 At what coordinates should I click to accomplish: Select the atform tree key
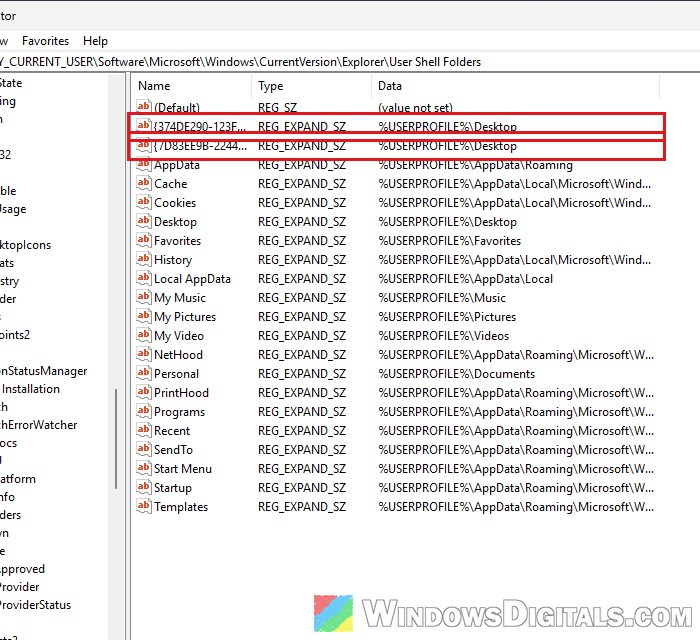pos(18,479)
